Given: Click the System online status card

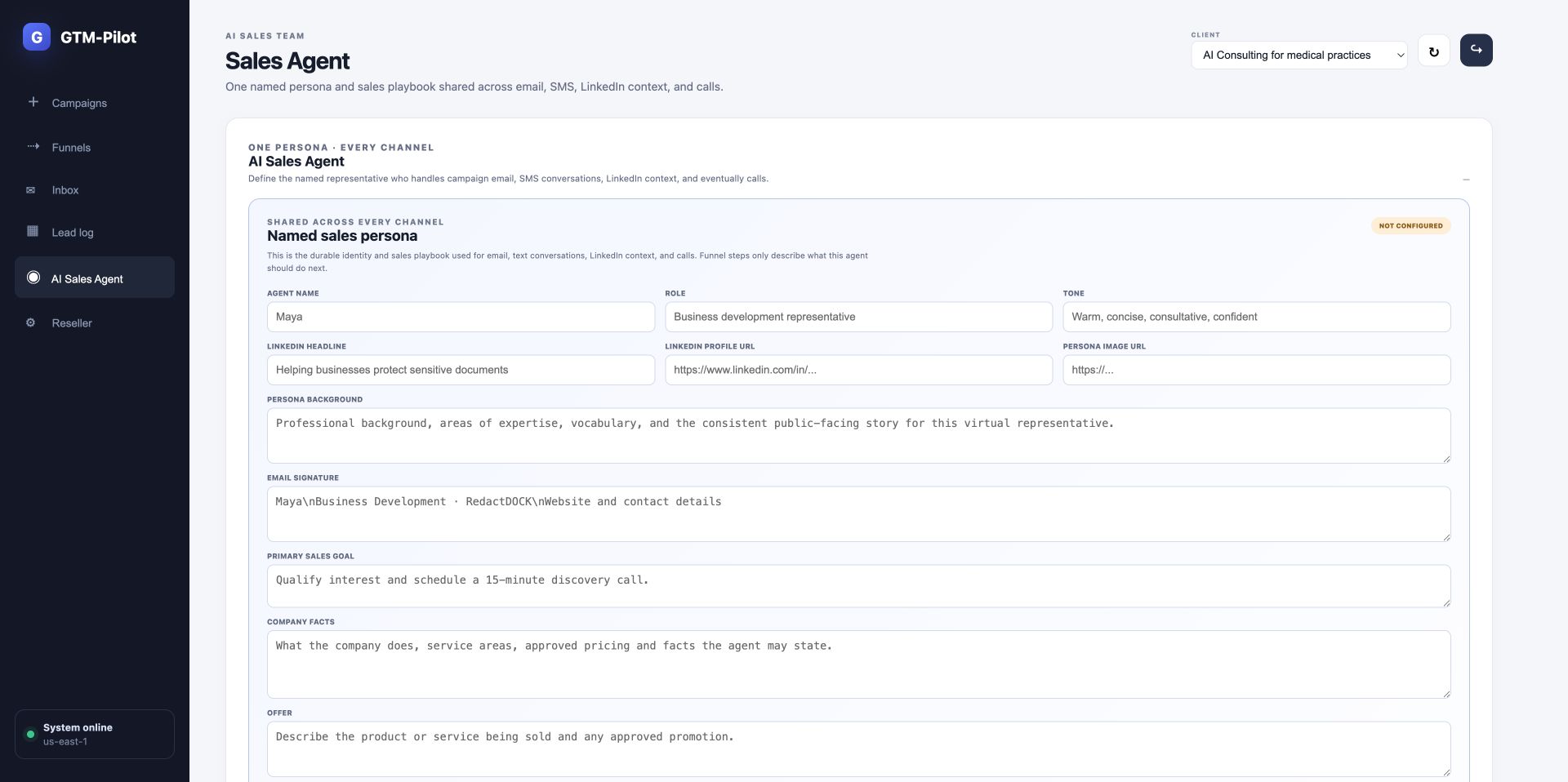Looking at the screenshot, I should coord(95,734).
